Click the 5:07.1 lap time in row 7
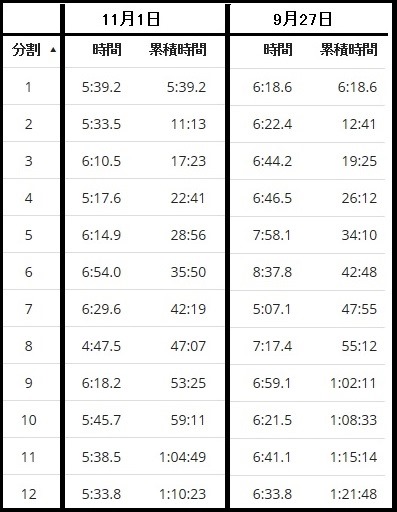This screenshot has width=397, height=512. click(272, 309)
